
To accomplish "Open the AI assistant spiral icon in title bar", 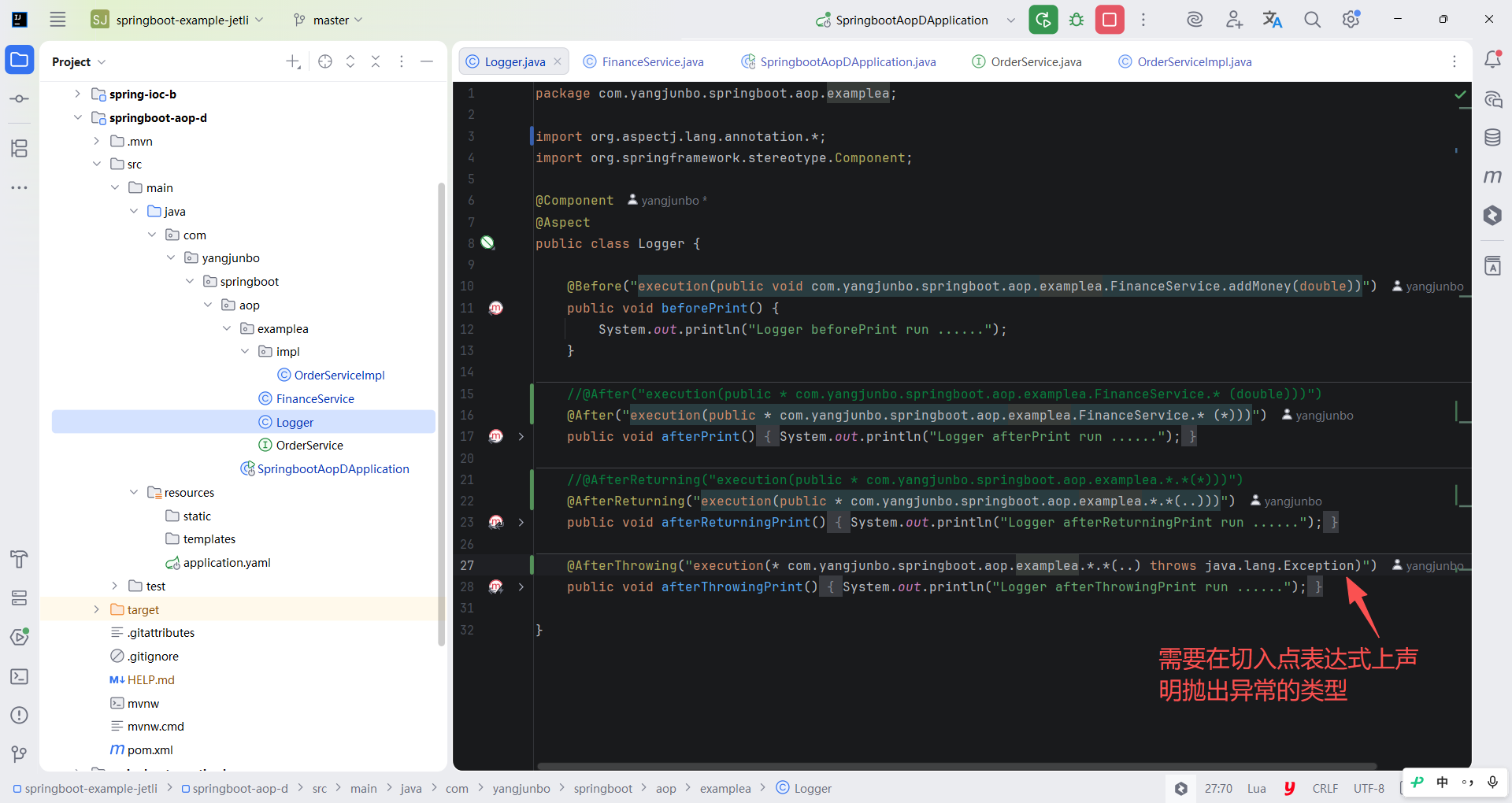I will (x=1195, y=20).
